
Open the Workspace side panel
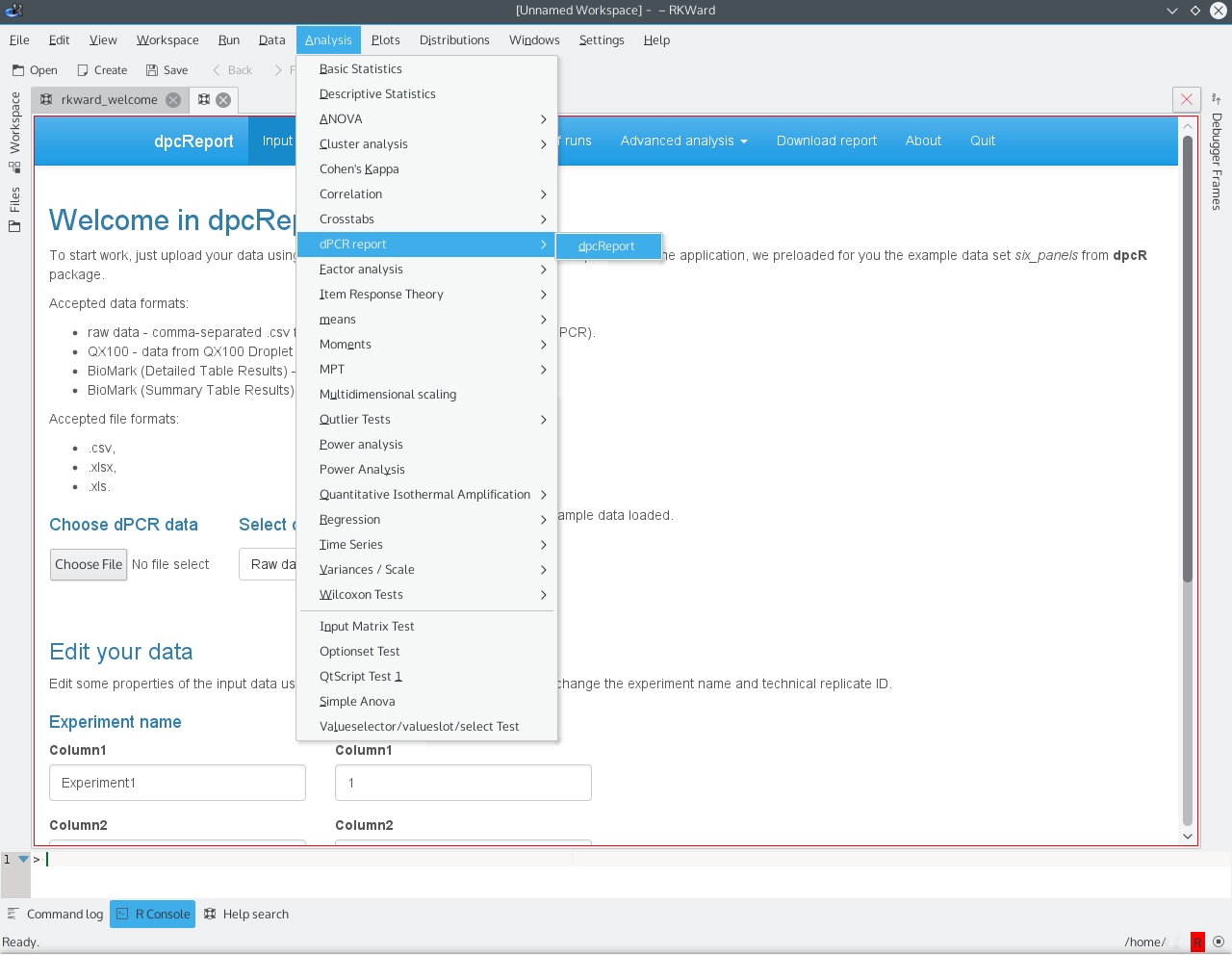14,131
